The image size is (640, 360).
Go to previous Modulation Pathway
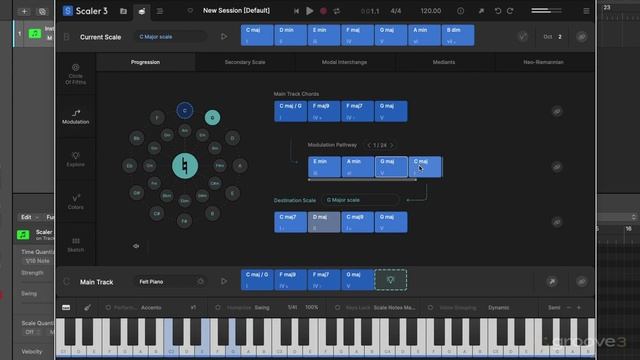point(369,145)
